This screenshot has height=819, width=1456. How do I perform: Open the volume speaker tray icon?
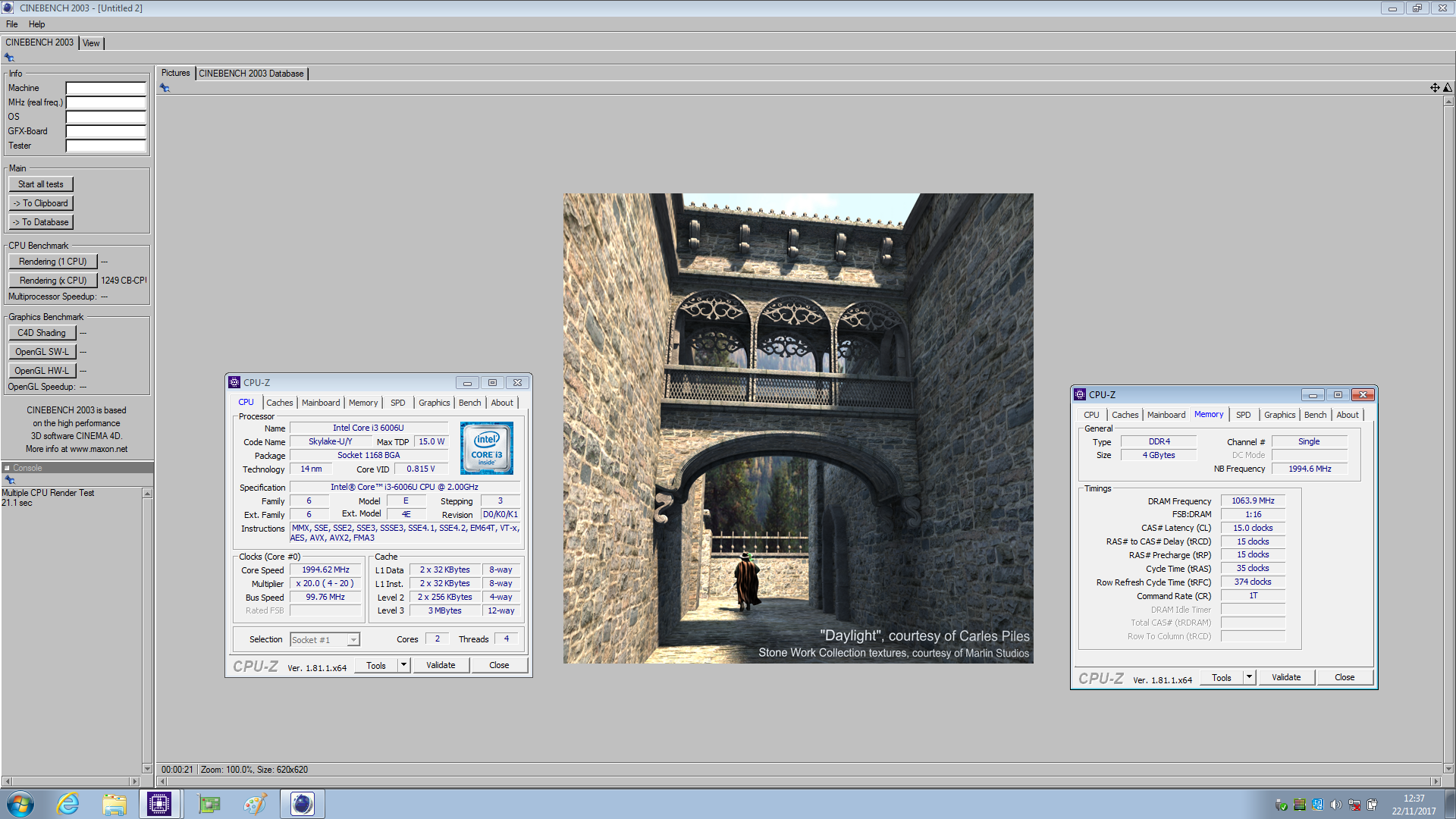[x=1335, y=805]
